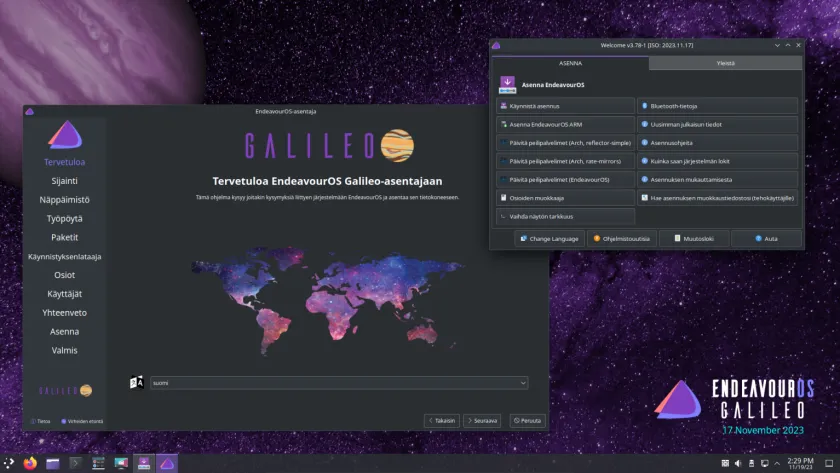Screen dimensions: 840x473
Task: Switch to the ASENNA tab
Action: click(571, 63)
